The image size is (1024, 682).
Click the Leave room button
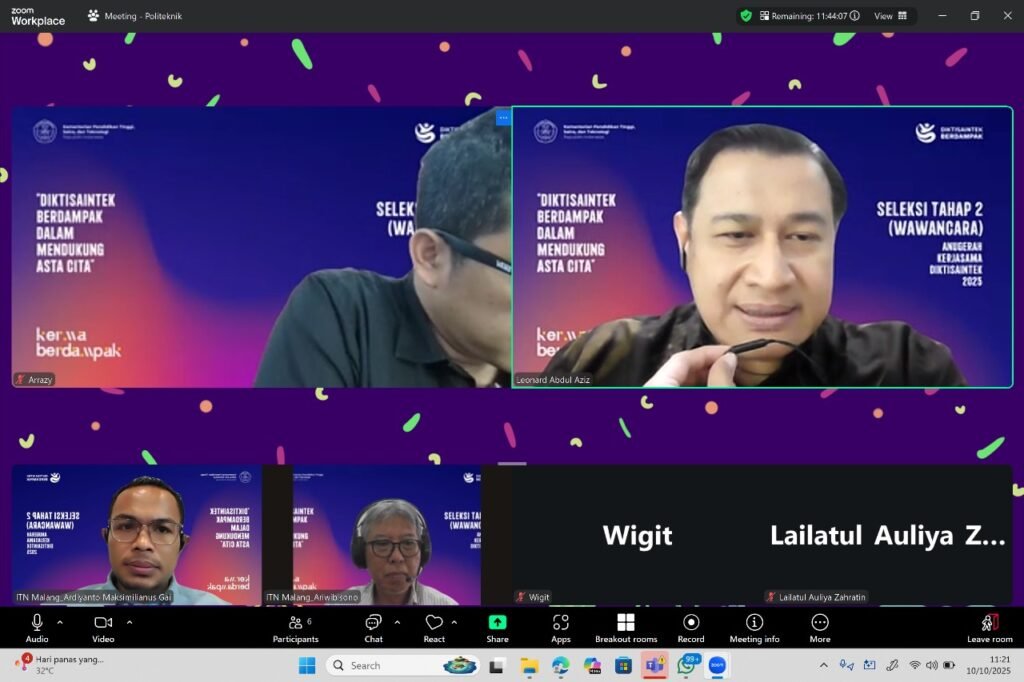pos(989,628)
